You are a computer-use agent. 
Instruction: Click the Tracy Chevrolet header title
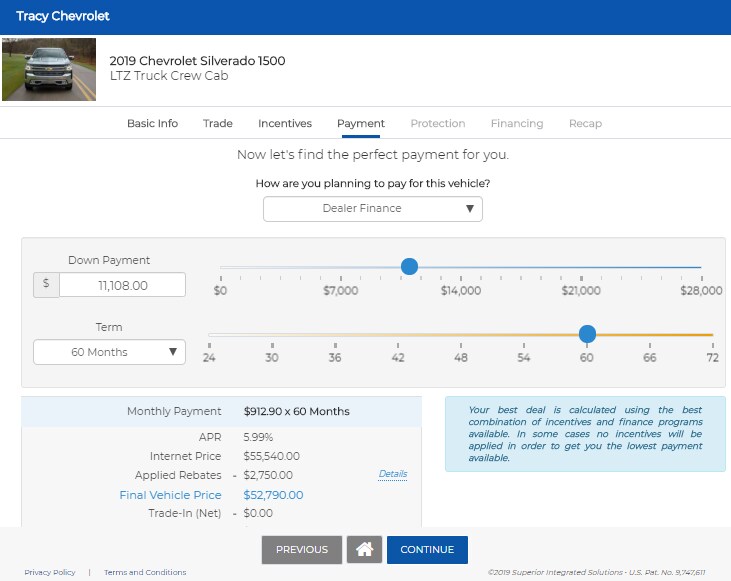tap(63, 16)
